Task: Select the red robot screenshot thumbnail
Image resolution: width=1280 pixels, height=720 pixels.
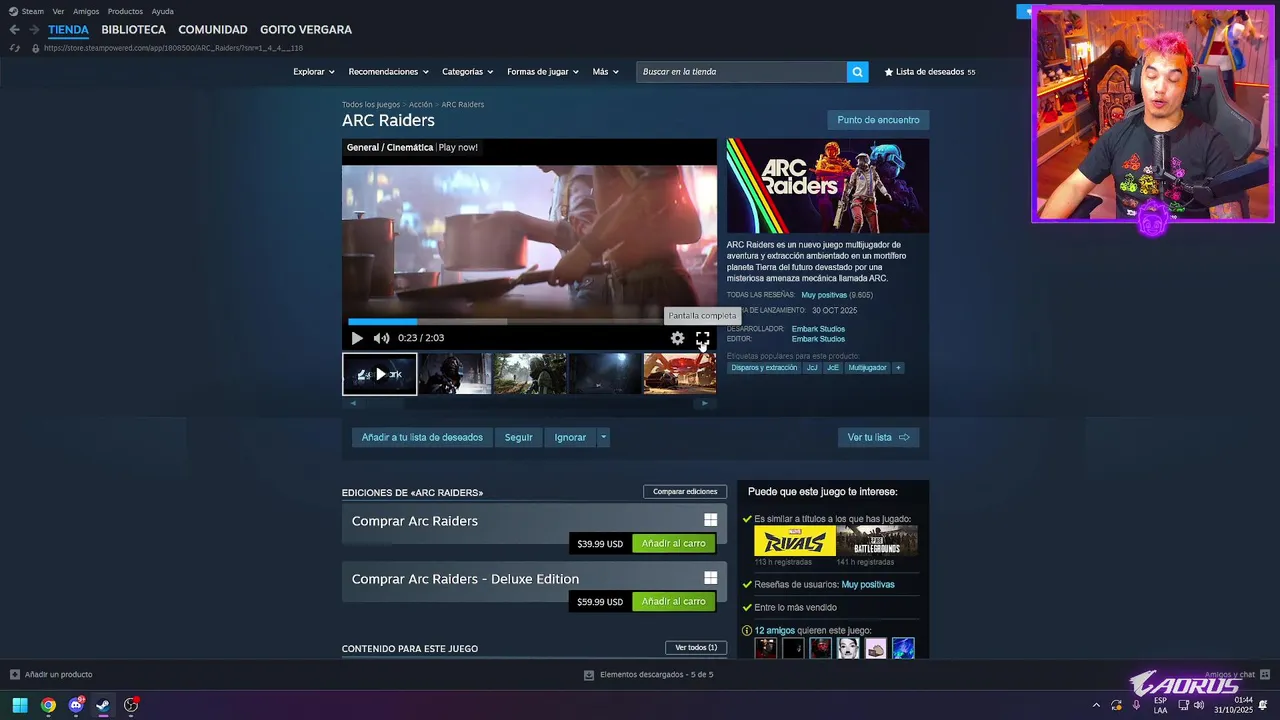Action: click(x=680, y=374)
